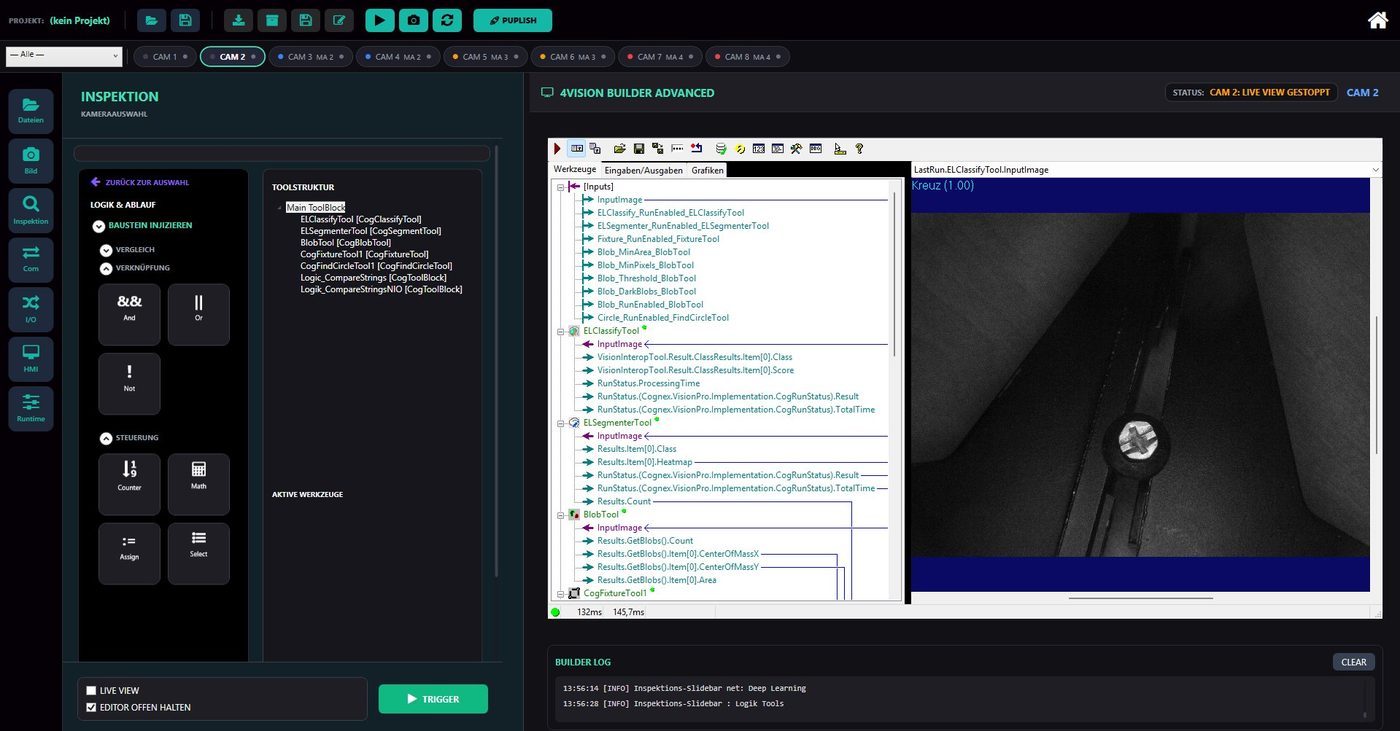The image size is (1400, 731).
Task: Insert the Counter block
Action: tap(129, 484)
